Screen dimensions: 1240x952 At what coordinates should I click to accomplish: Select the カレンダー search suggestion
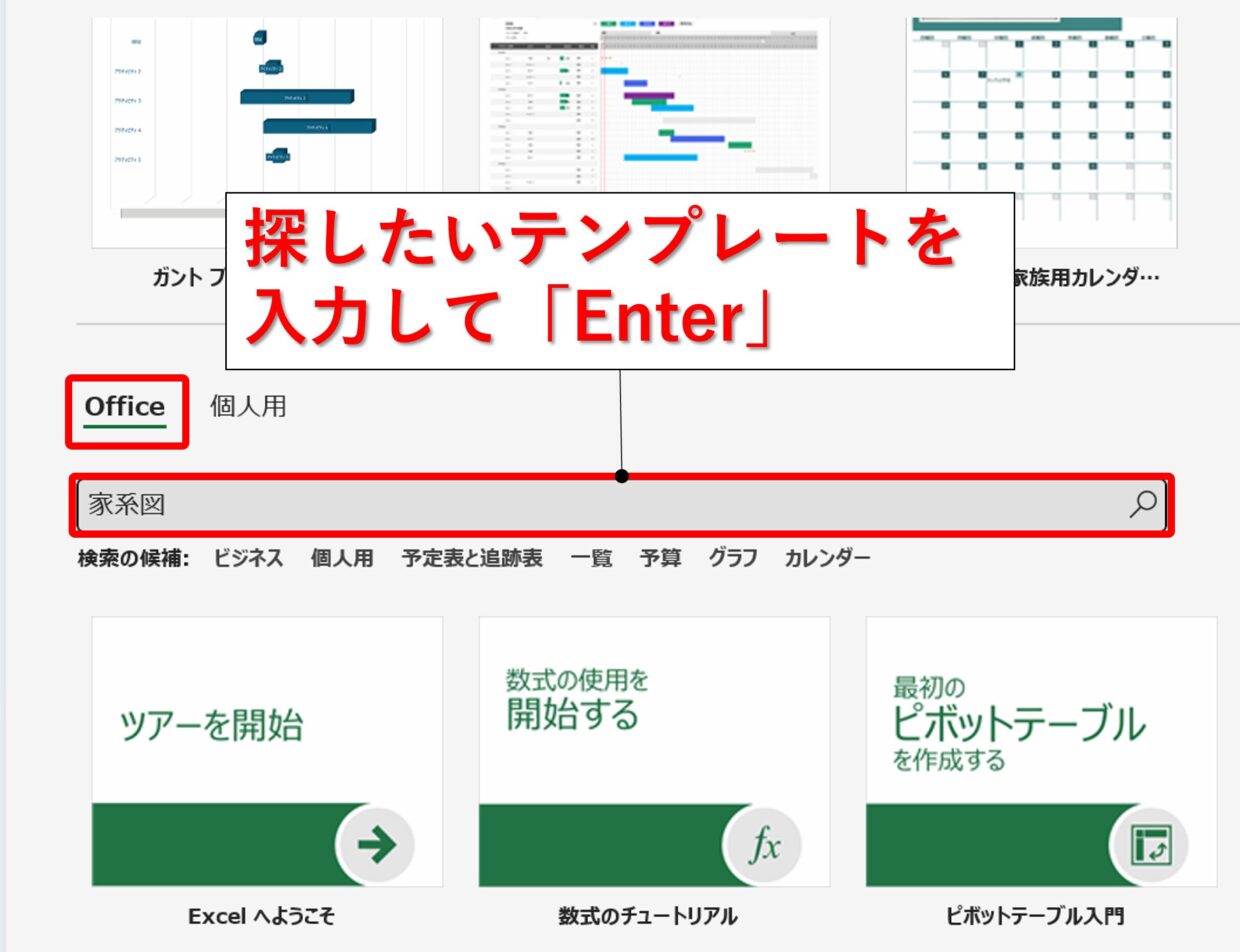[x=827, y=558]
